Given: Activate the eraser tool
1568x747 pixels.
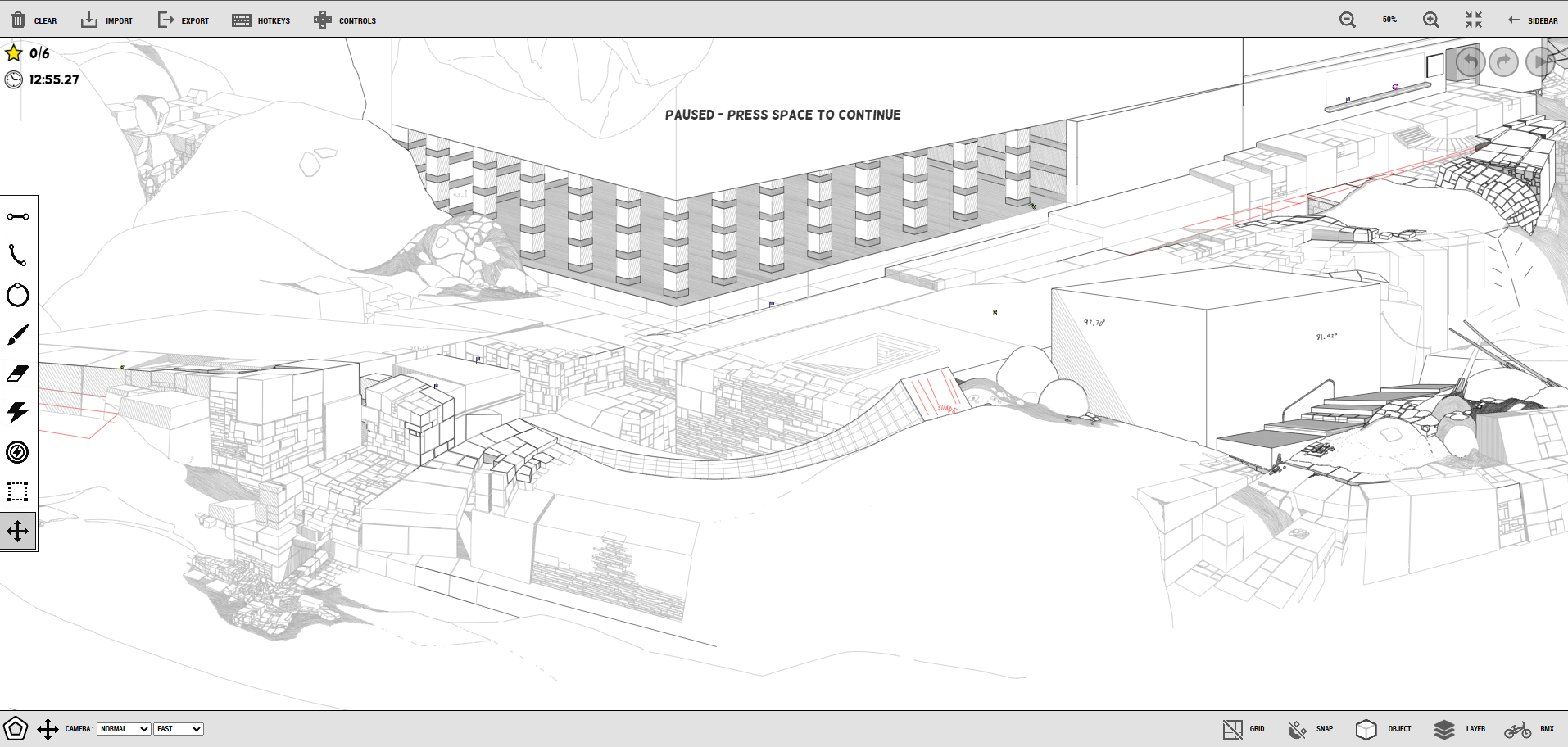Looking at the screenshot, I should click(x=18, y=373).
